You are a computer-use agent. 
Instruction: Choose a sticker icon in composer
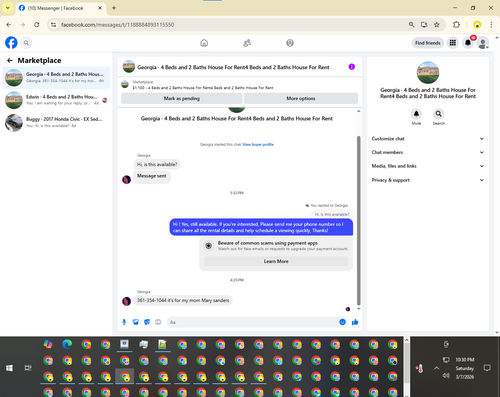(147, 322)
